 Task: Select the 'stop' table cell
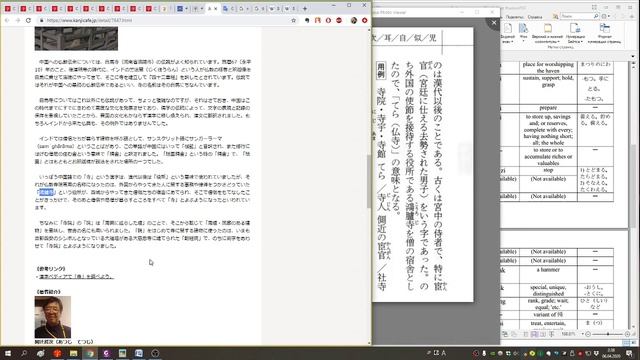(548, 171)
